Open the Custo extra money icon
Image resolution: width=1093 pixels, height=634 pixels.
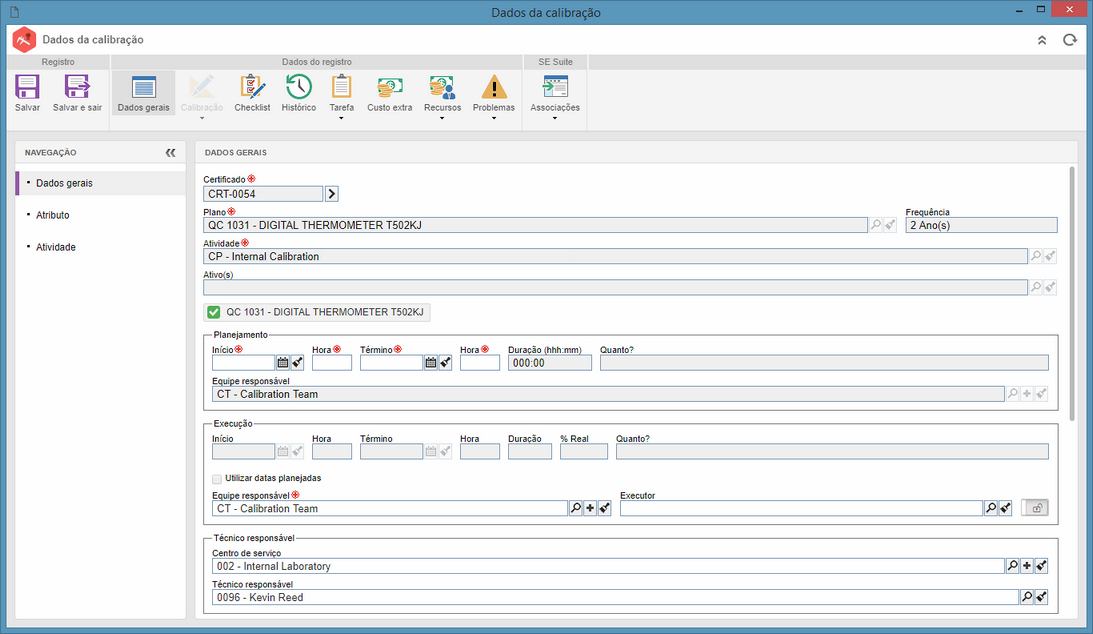click(390, 87)
